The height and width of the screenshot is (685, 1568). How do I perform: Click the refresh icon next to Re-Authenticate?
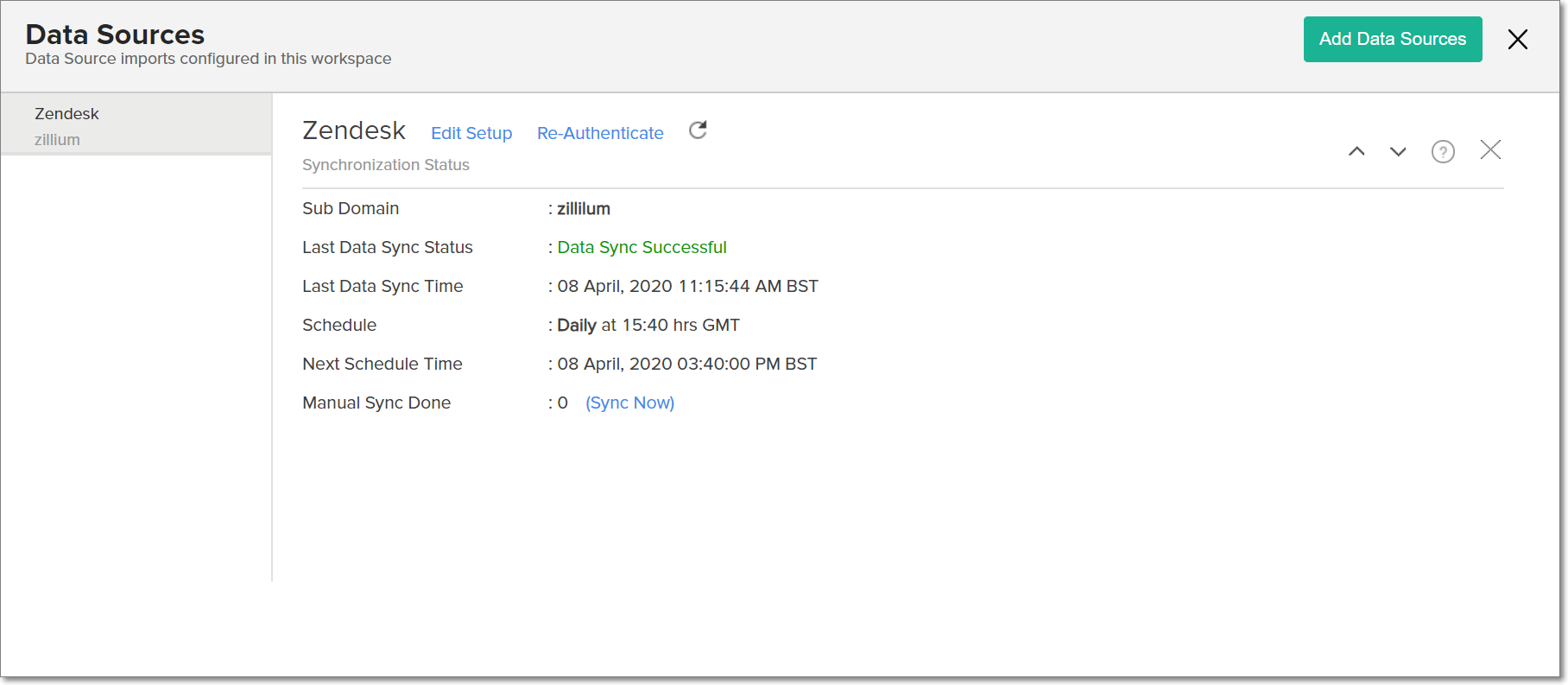(x=698, y=130)
